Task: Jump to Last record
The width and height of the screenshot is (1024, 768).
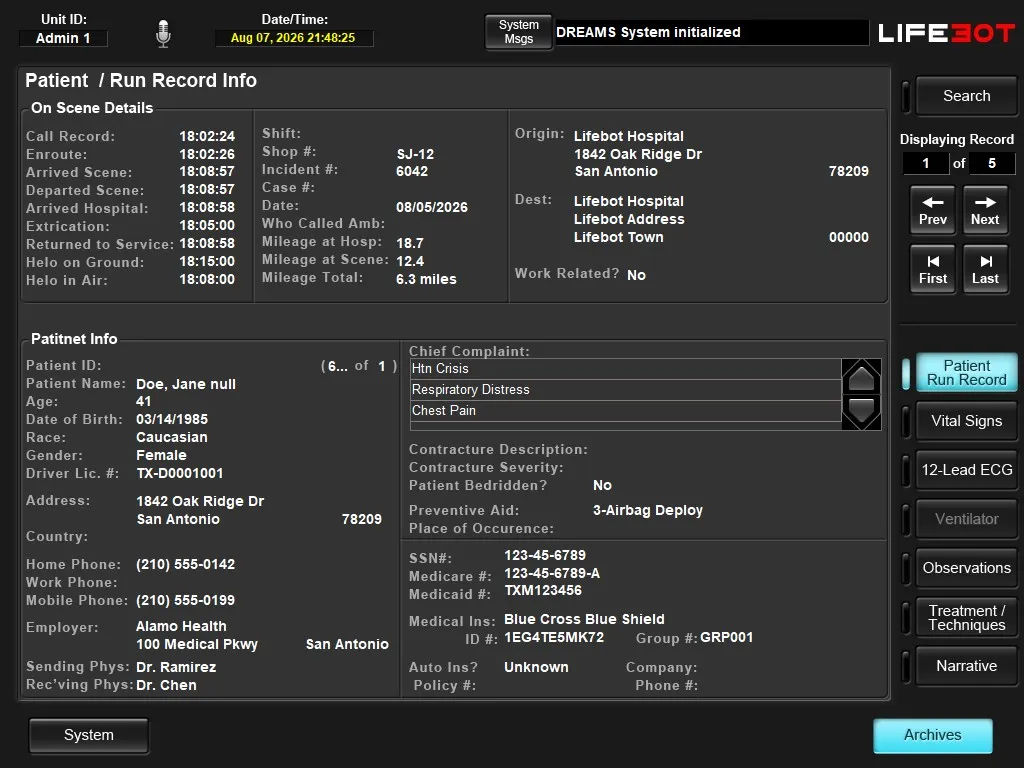Action: (985, 269)
